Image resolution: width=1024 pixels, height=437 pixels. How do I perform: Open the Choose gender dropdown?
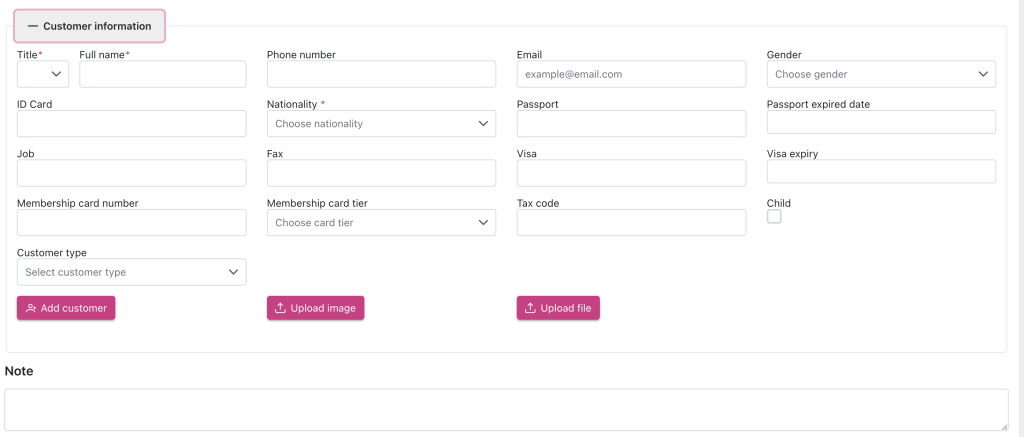click(881, 74)
